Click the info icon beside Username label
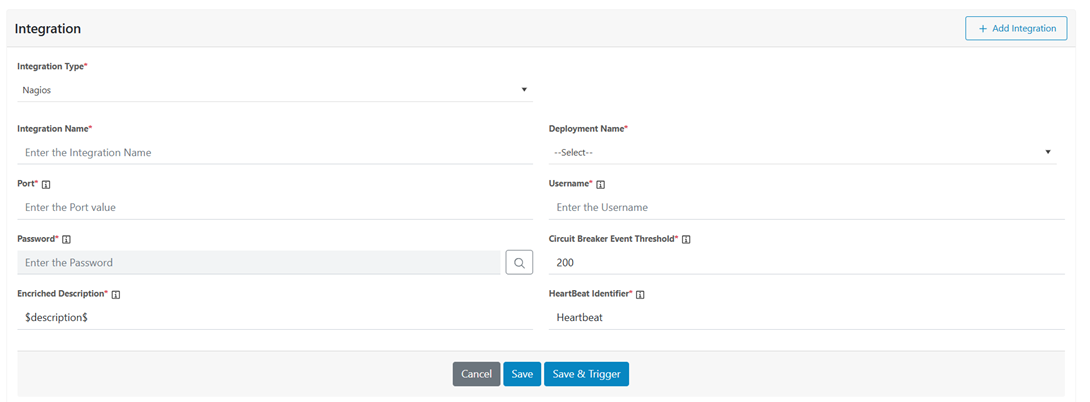 (x=601, y=185)
